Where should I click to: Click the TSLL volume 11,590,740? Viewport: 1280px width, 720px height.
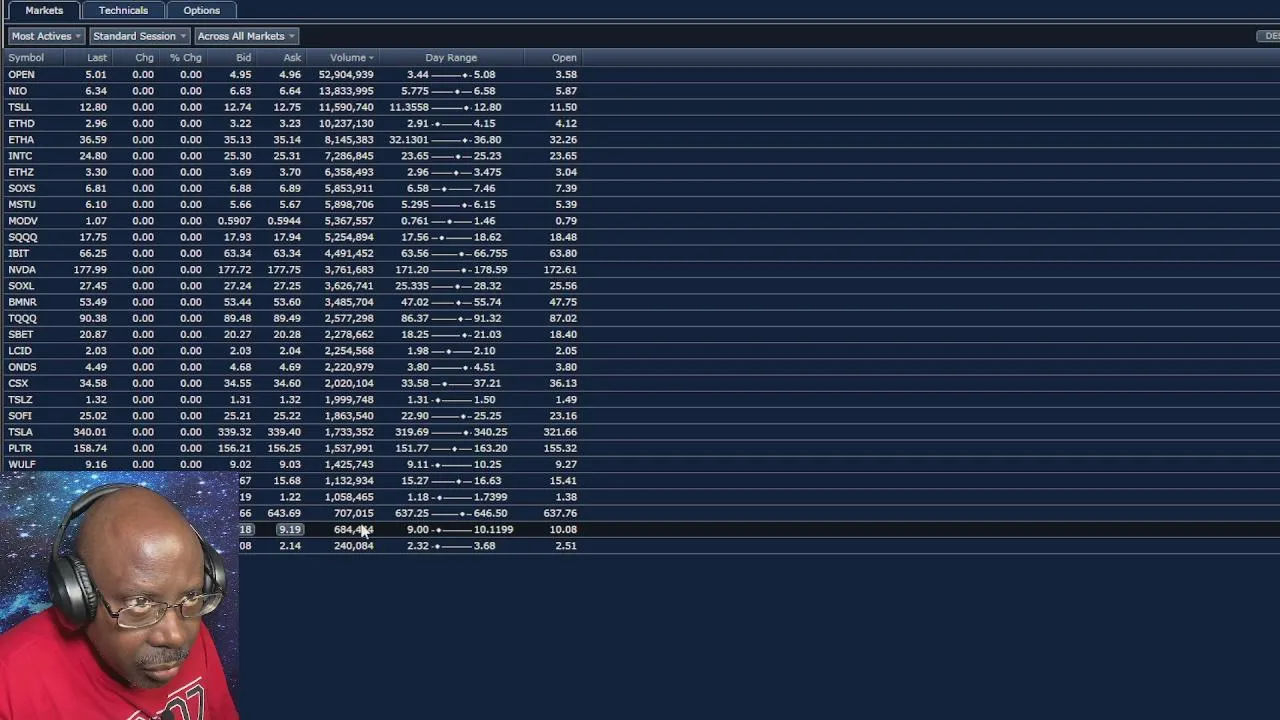[346, 107]
